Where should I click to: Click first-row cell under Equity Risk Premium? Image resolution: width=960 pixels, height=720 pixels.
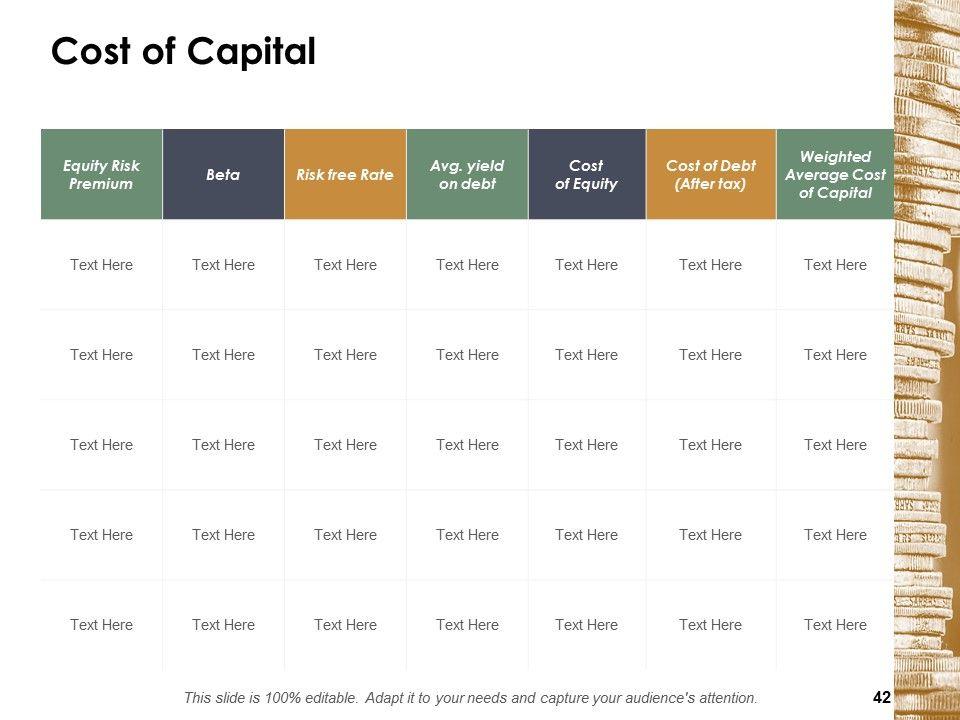click(x=101, y=265)
